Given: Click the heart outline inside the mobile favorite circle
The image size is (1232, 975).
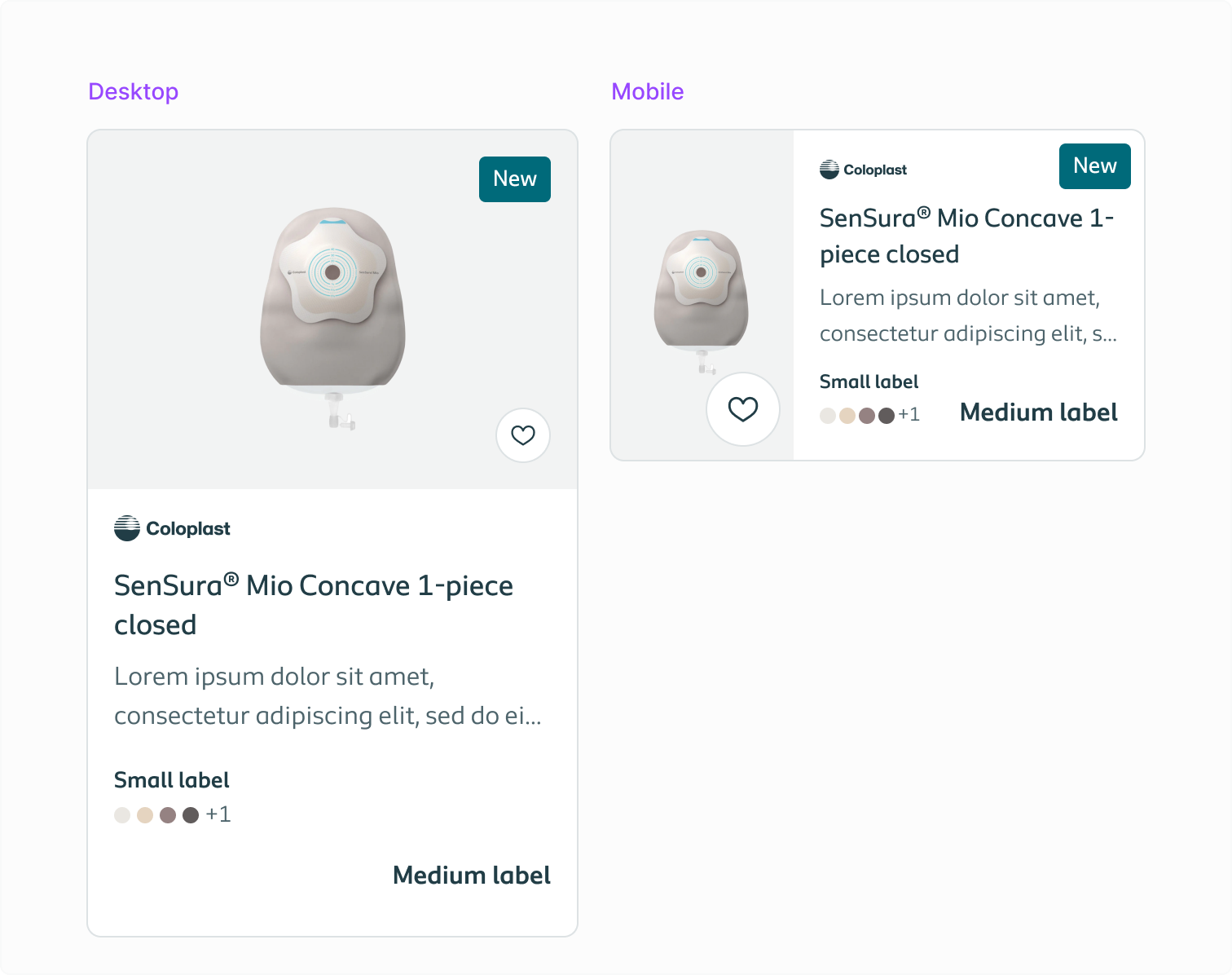Looking at the screenshot, I should click(x=743, y=409).
